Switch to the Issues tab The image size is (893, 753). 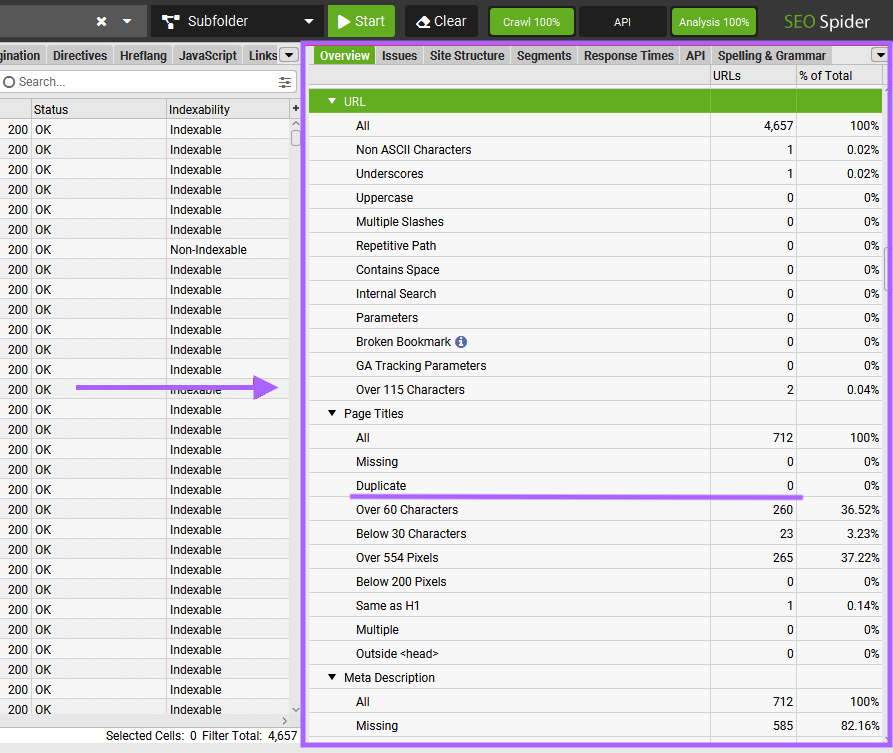(x=399, y=55)
